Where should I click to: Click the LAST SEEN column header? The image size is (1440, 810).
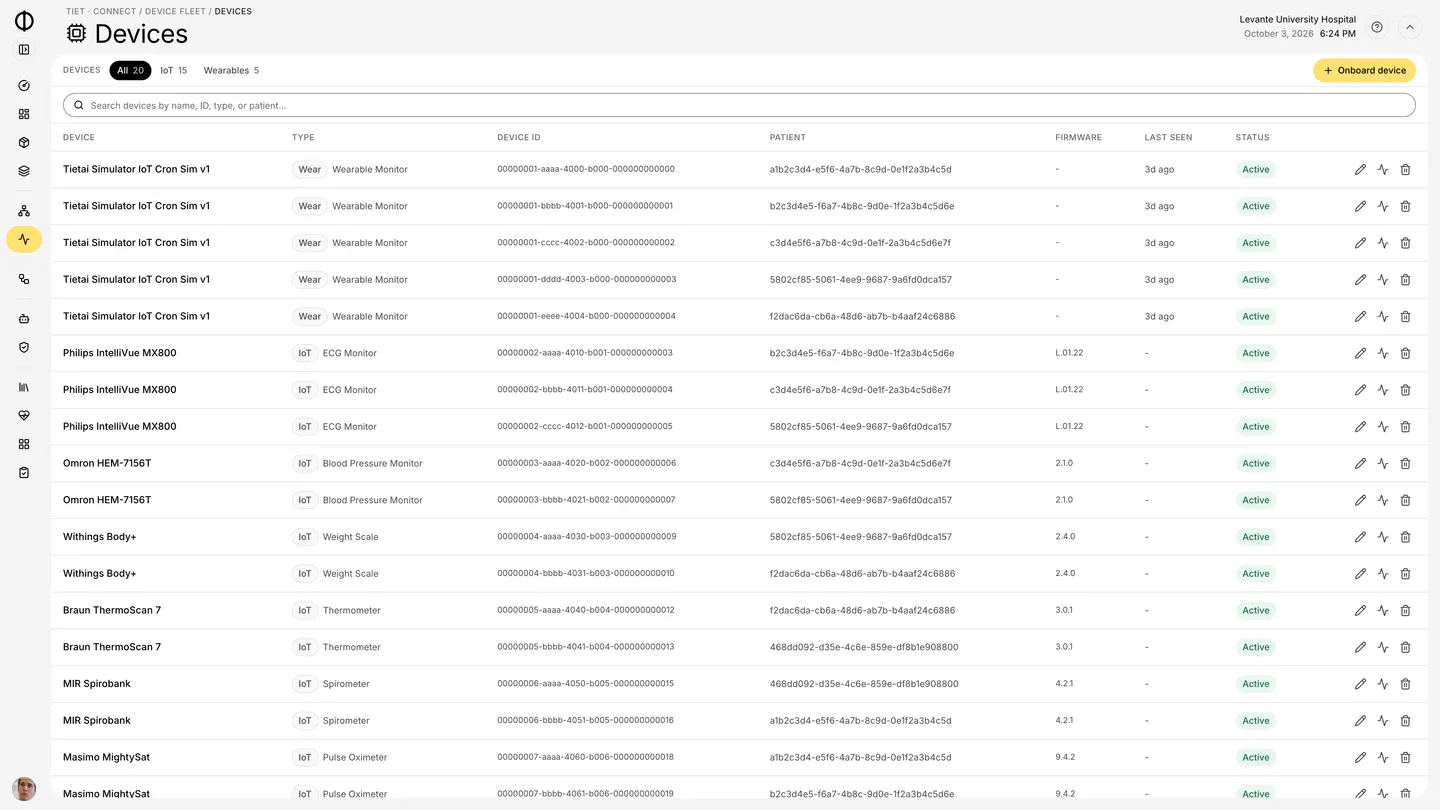point(1168,138)
